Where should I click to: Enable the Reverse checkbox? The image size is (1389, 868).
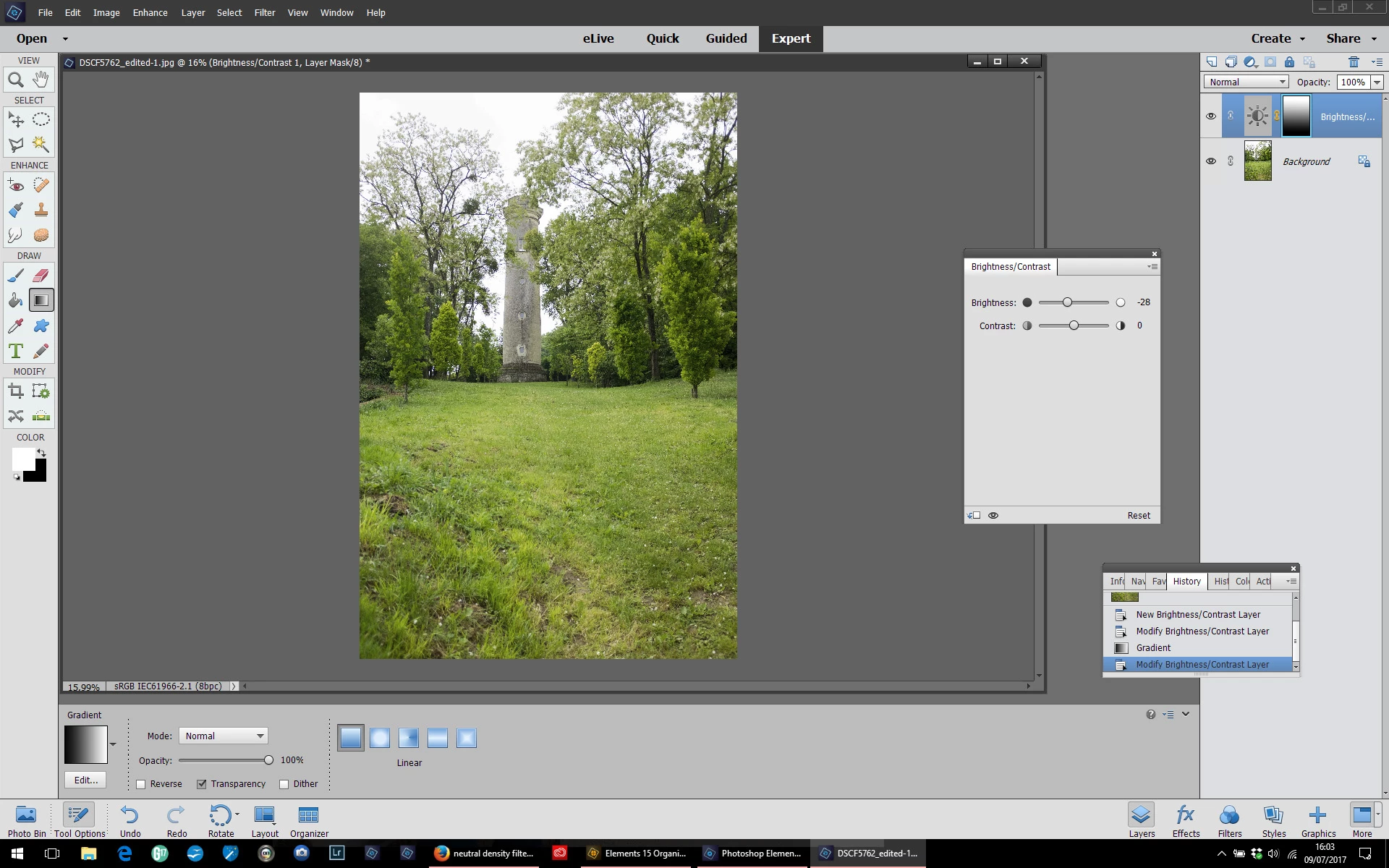click(141, 784)
